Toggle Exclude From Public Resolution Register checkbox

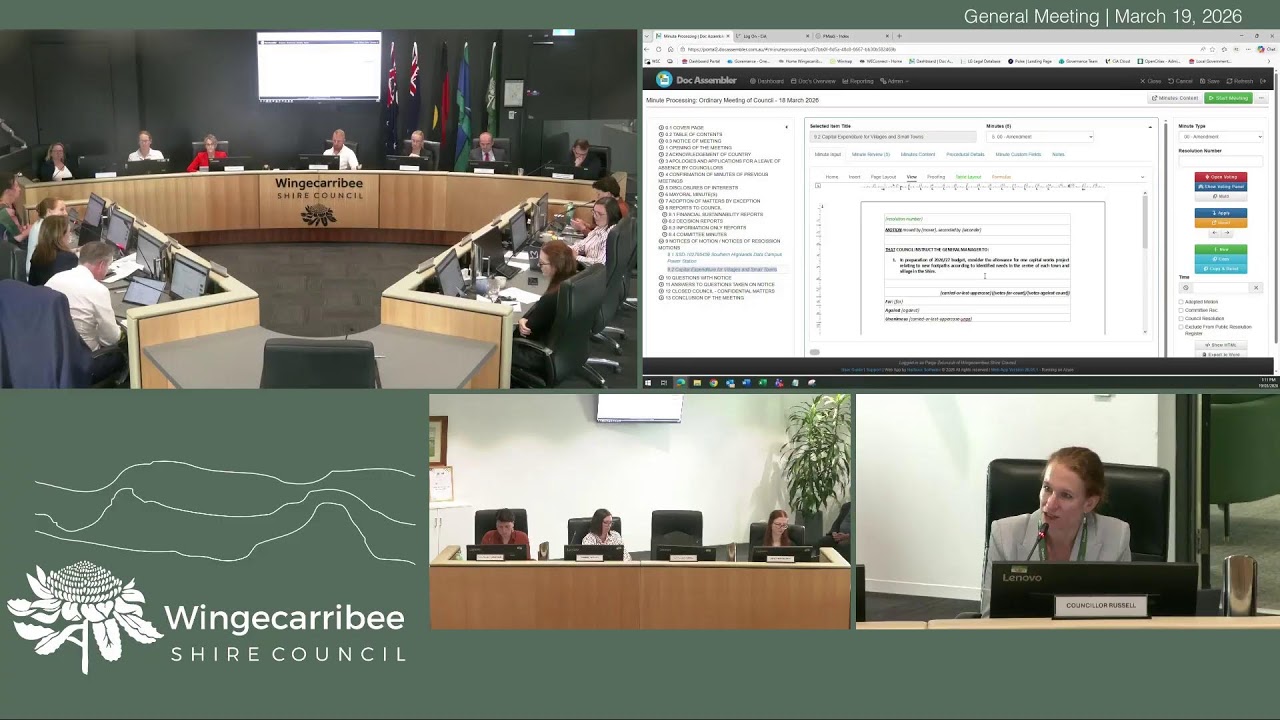point(1181,327)
